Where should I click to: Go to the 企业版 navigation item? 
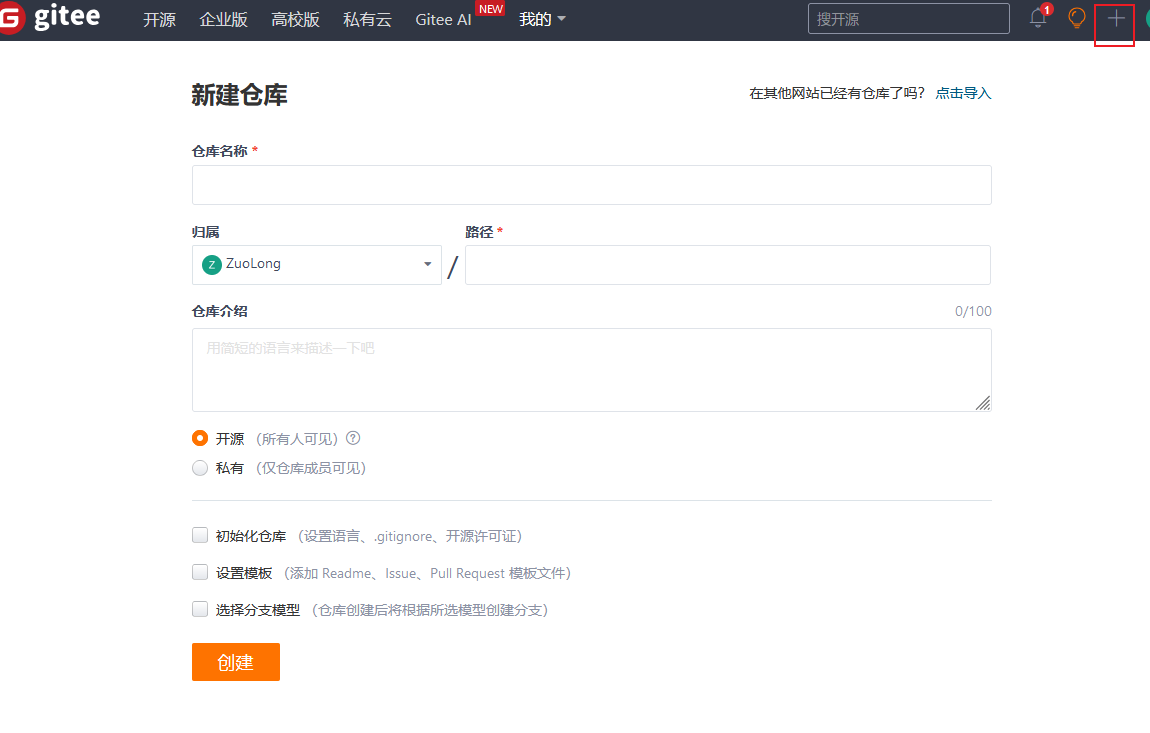tap(223, 19)
